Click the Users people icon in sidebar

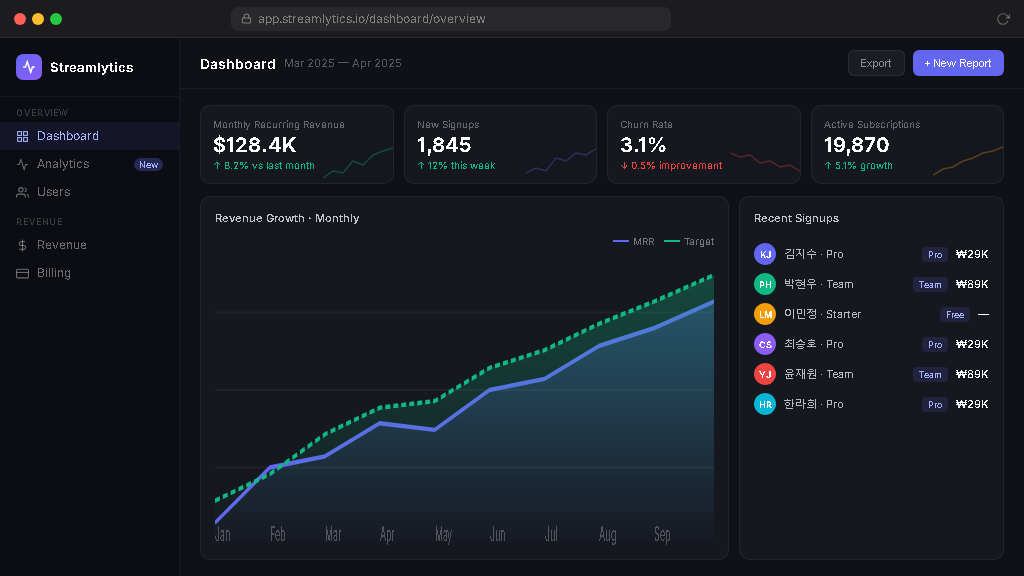23,192
